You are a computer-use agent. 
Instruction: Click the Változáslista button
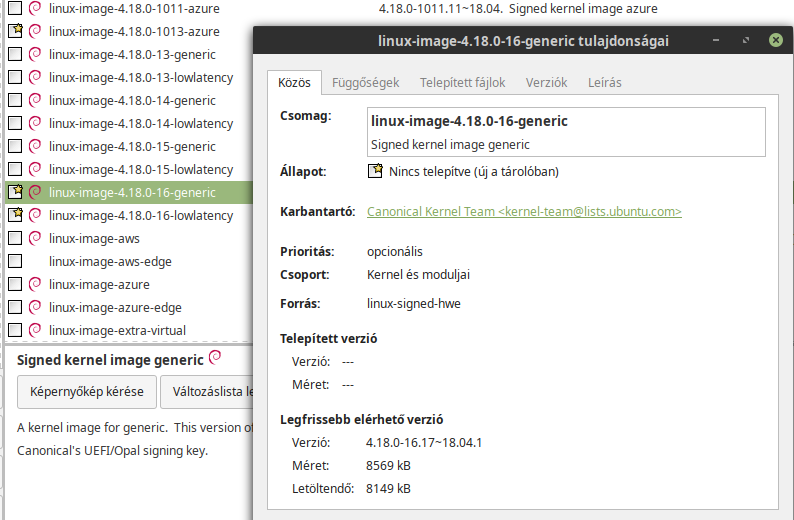tap(207, 392)
